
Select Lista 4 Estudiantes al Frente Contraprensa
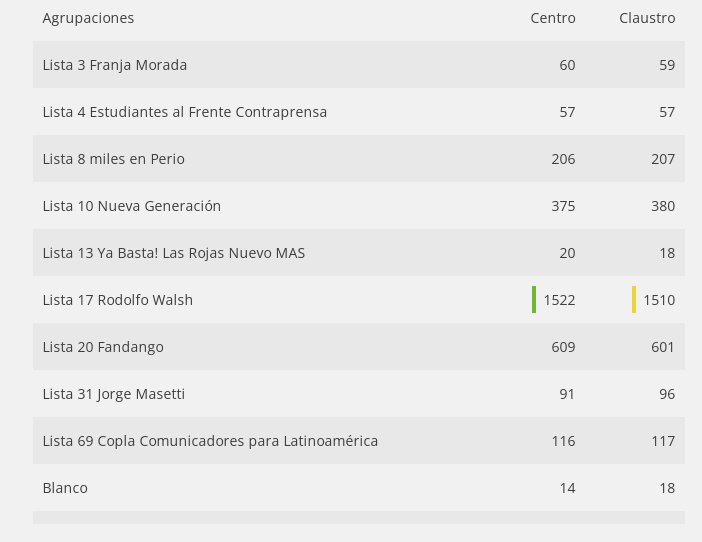point(184,112)
